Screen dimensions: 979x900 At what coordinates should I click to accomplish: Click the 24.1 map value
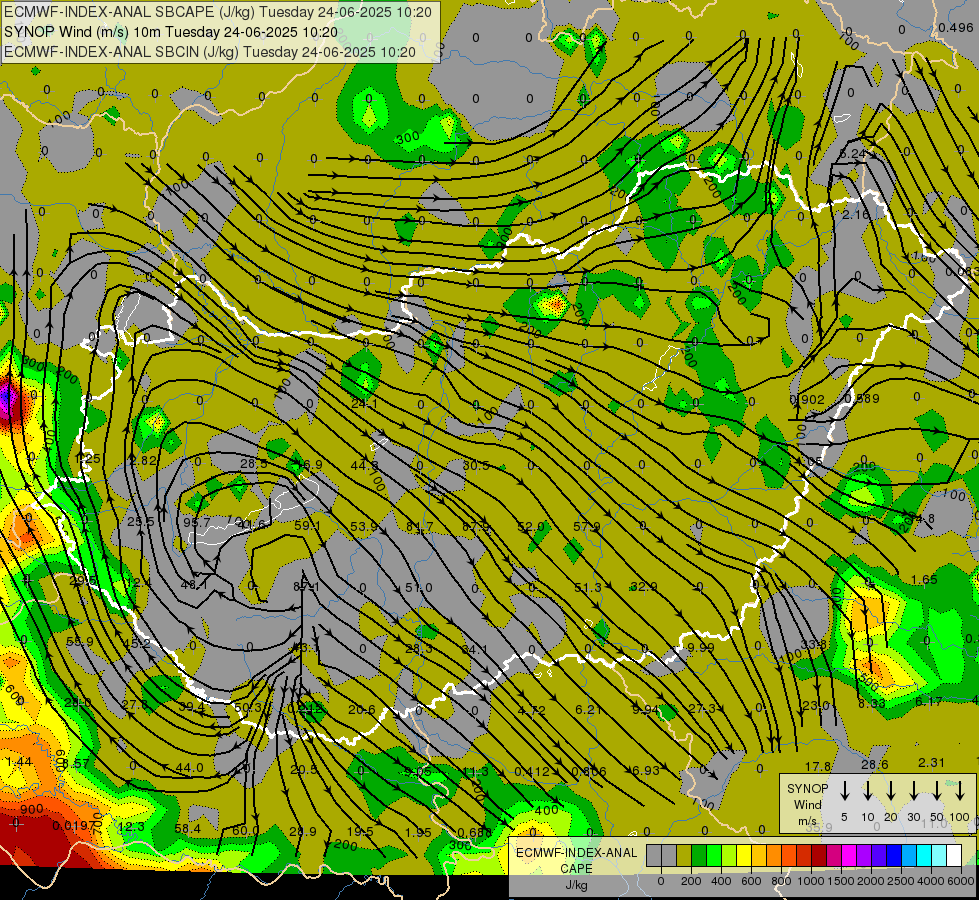(x=364, y=404)
